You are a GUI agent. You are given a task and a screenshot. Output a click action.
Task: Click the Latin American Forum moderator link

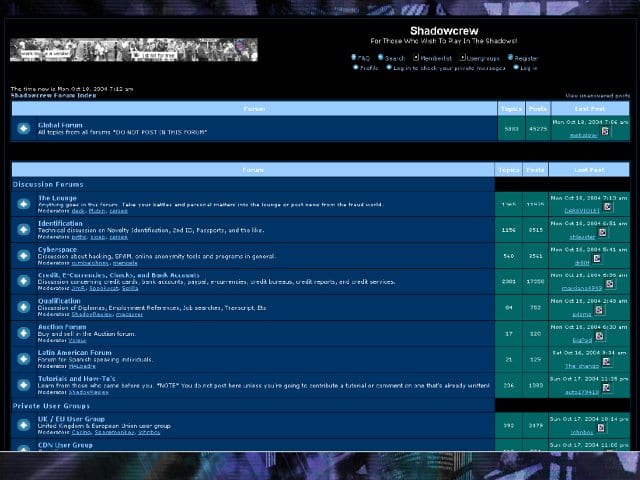(82, 366)
